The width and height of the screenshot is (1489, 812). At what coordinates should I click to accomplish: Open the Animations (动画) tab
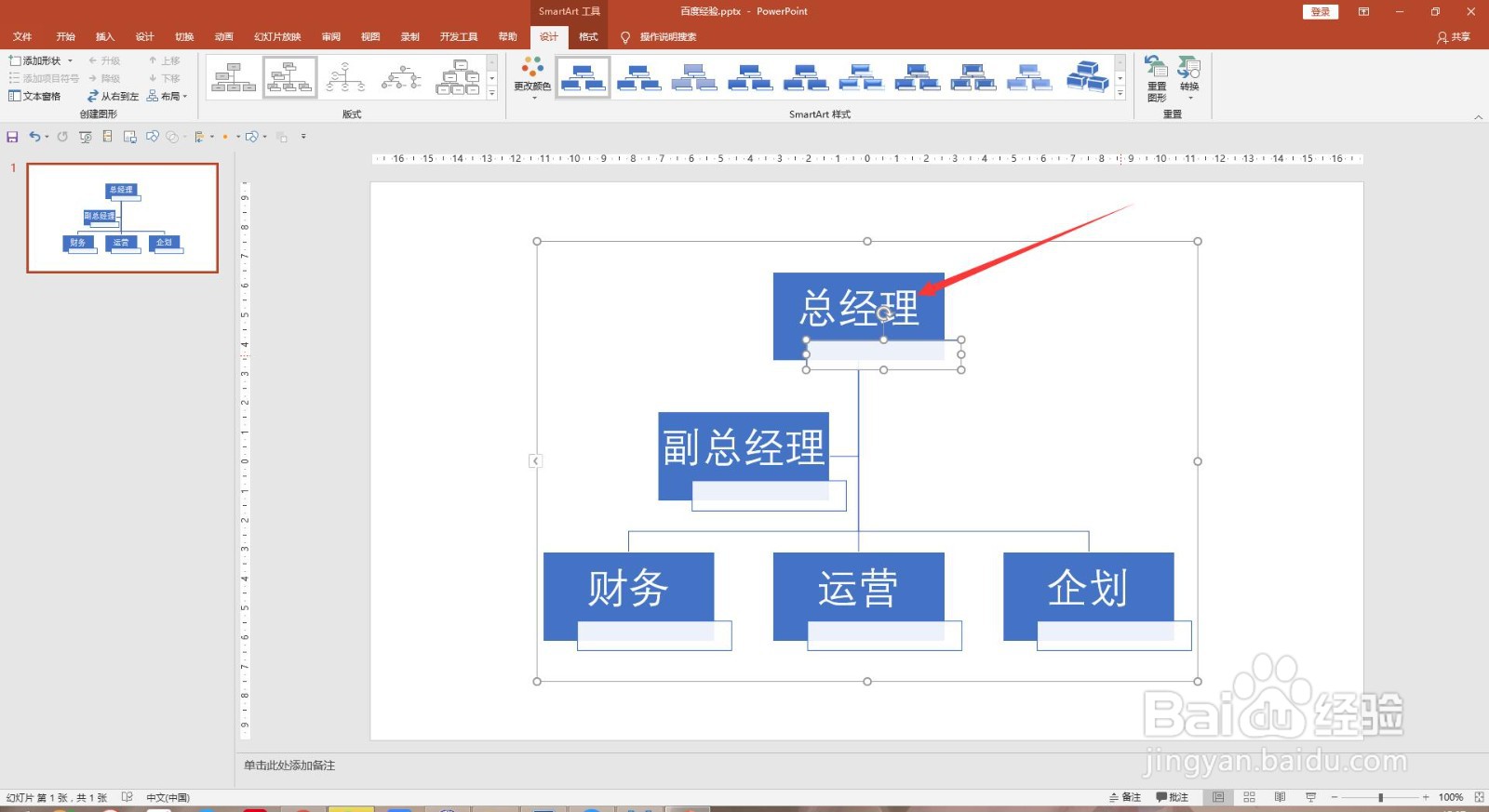click(224, 36)
